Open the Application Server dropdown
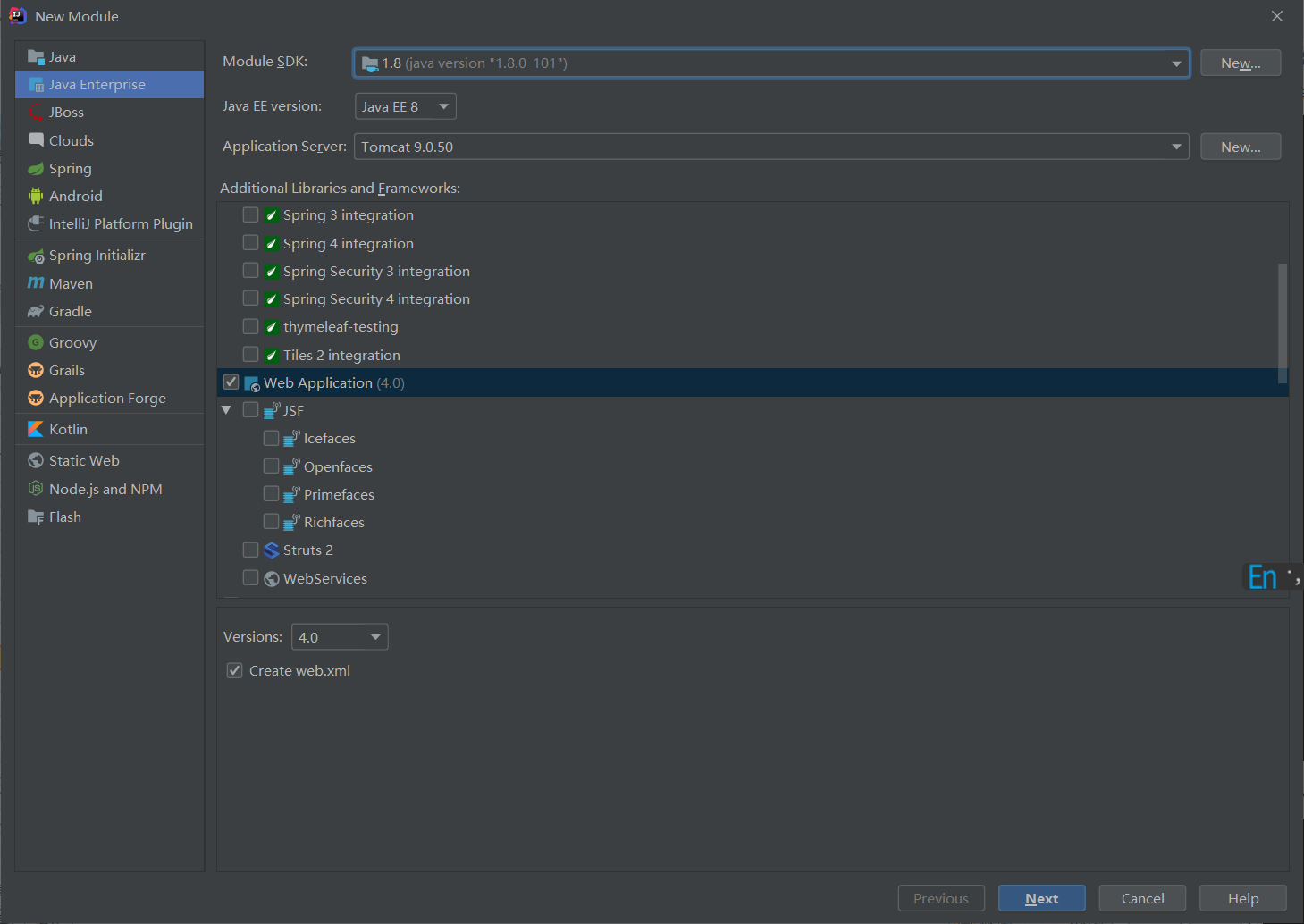Screen dimensions: 1304x924 [771, 147]
